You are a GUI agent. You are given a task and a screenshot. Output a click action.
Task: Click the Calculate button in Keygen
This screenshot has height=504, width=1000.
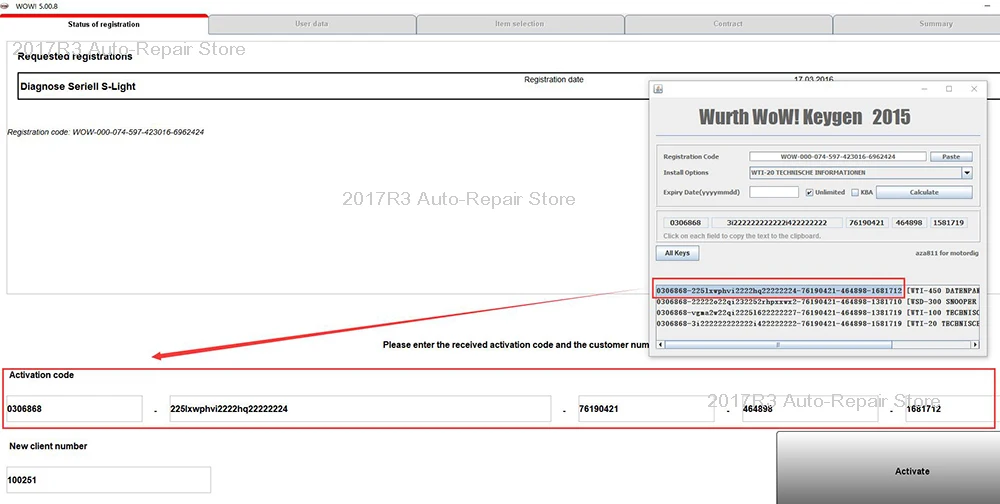924,192
